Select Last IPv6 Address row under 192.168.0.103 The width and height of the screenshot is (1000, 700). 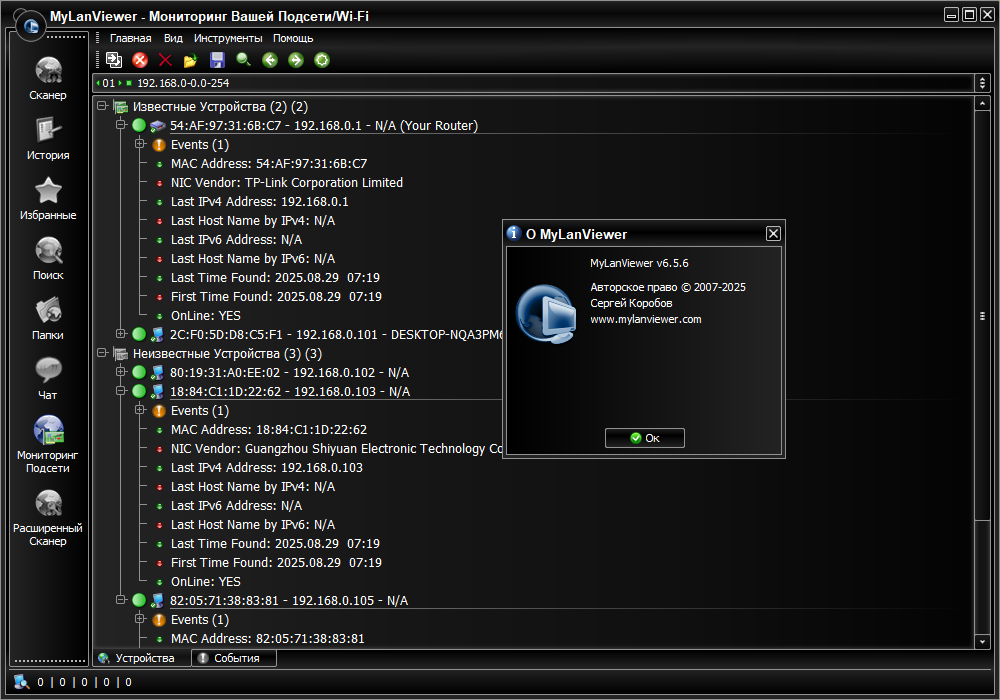click(236, 506)
